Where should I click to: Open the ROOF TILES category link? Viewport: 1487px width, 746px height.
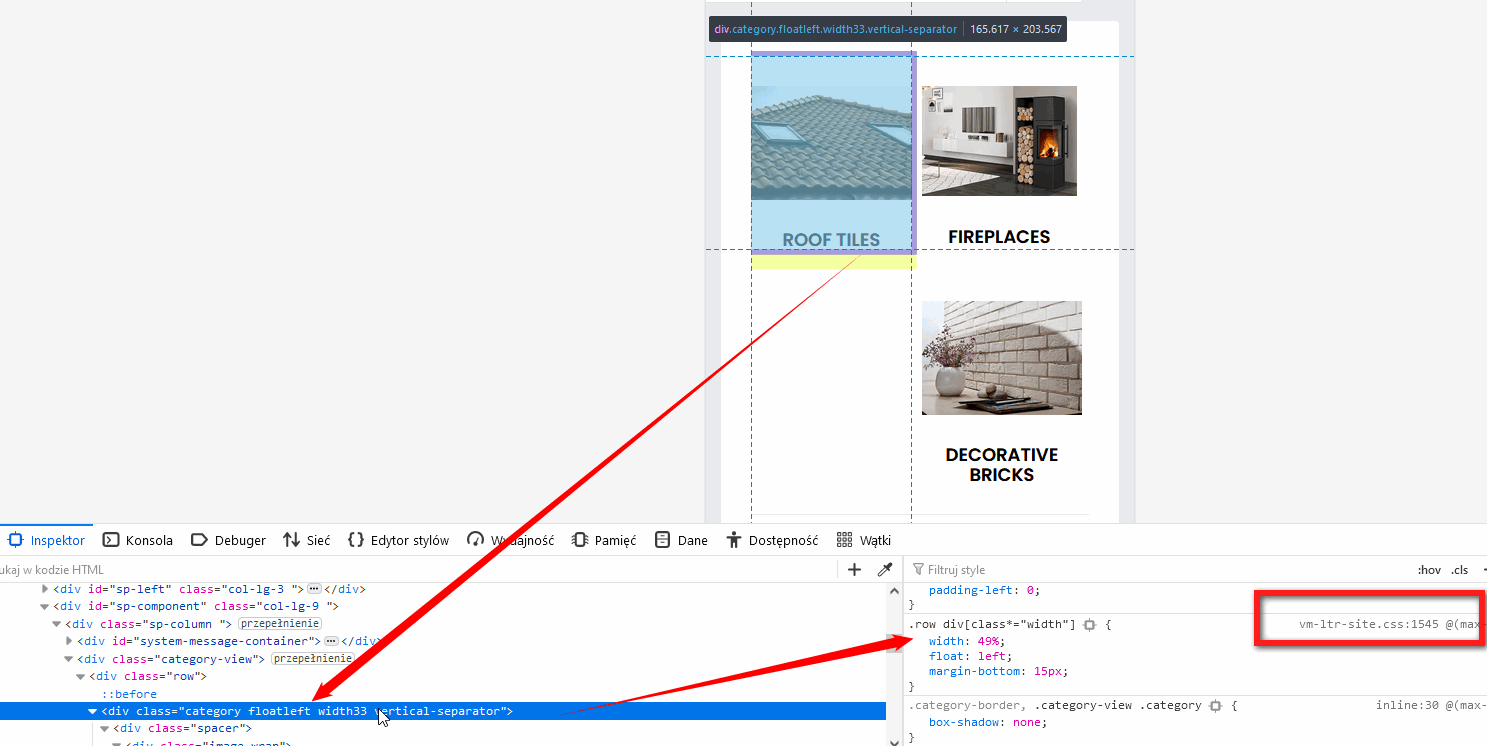tap(831, 240)
